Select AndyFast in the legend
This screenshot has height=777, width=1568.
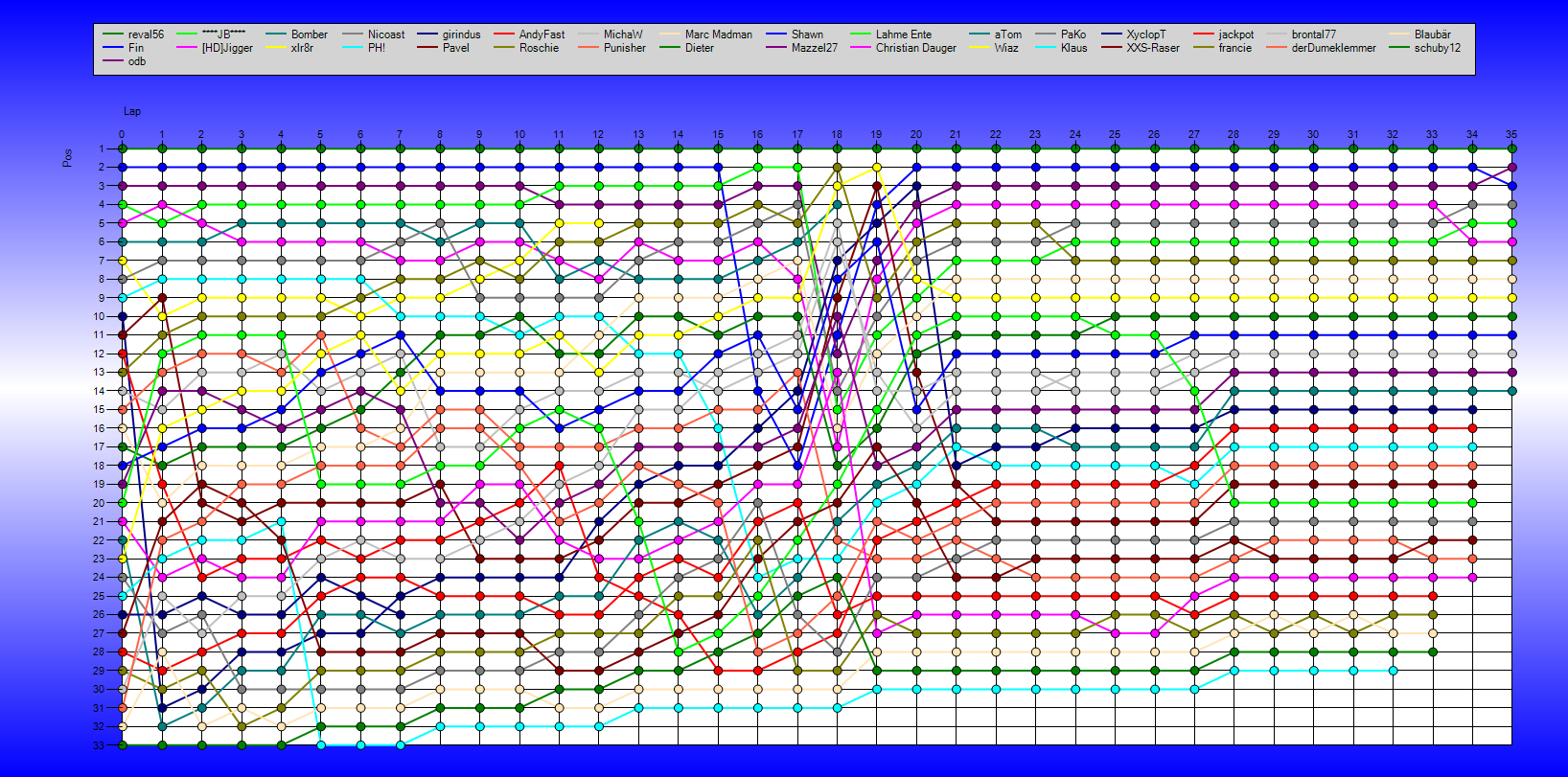pyautogui.click(x=530, y=34)
